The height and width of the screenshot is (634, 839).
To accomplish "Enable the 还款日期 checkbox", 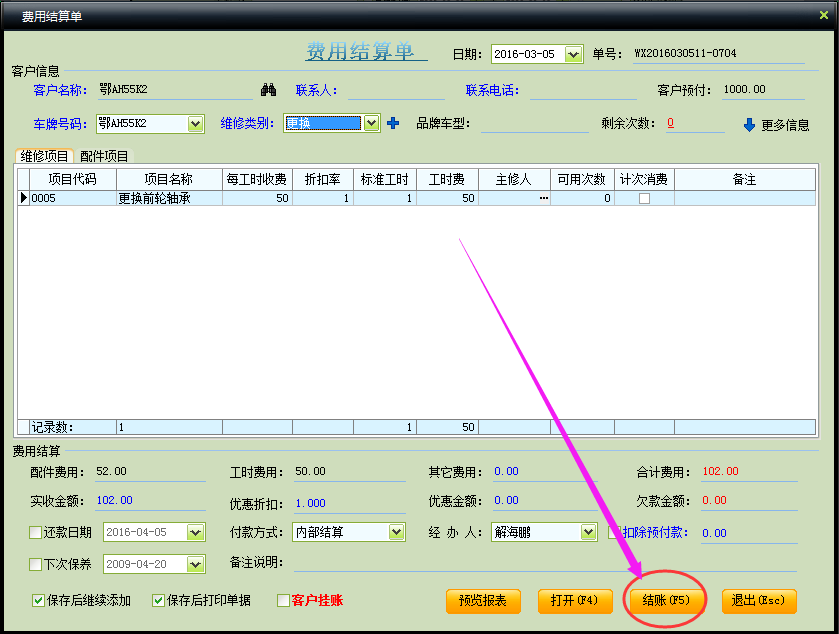I will click(35, 532).
